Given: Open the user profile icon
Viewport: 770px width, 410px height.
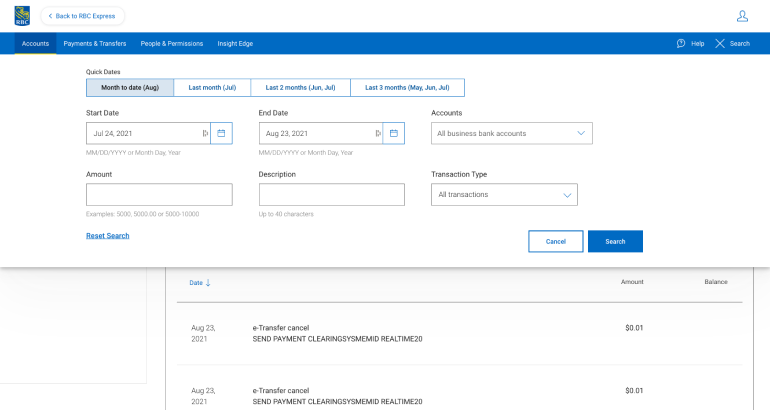Looking at the screenshot, I should click(x=742, y=16).
